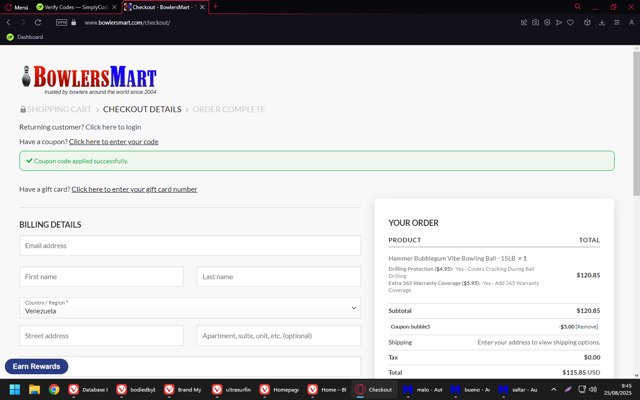Click the Apartment, suite, unit field
Image resolution: width=640 pixels, height=400 pixels.
click(278, 336)
